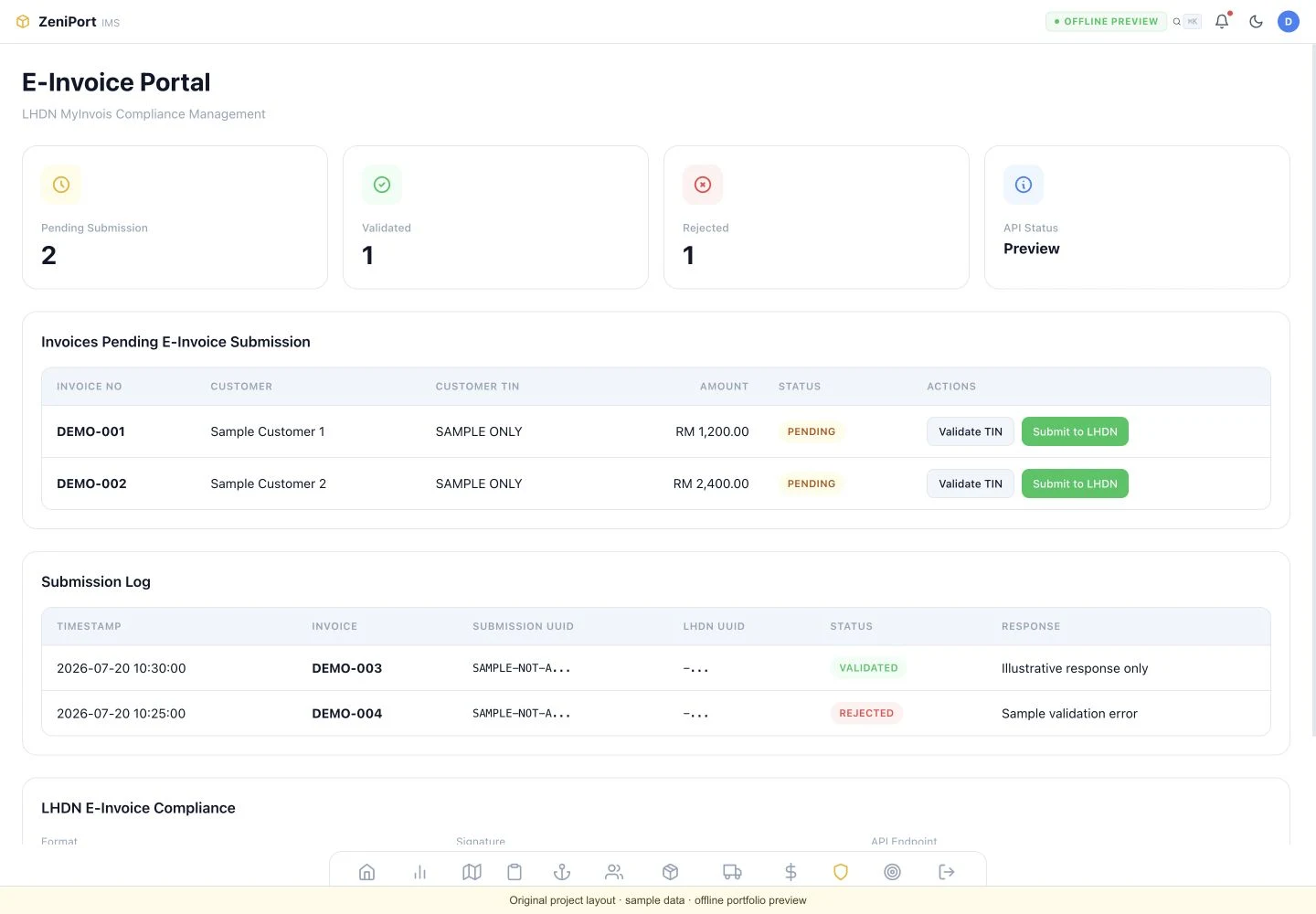Viewport: 1316px width, 914px height.
Task: Submit DEMO-002 to LHDN
Action: click(x=1075, y=484)
